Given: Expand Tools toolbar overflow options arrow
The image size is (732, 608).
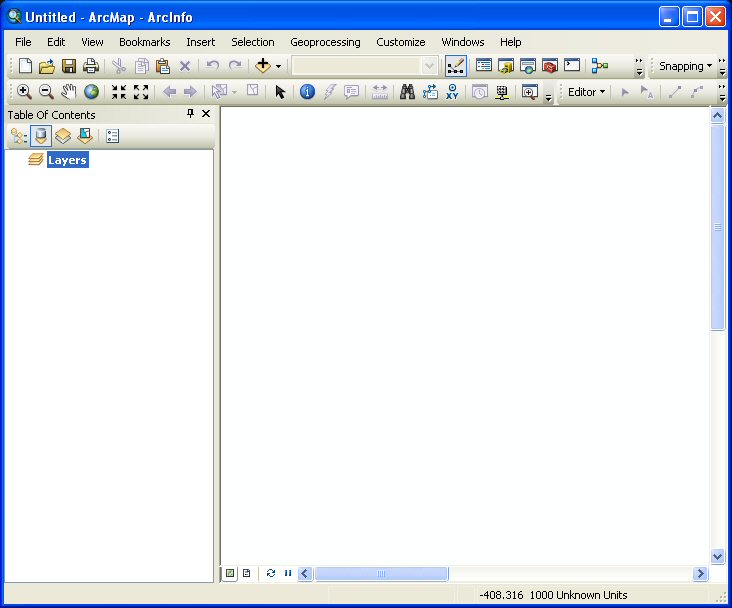Looking at the screenshot, I should click(x=549, y=97).
